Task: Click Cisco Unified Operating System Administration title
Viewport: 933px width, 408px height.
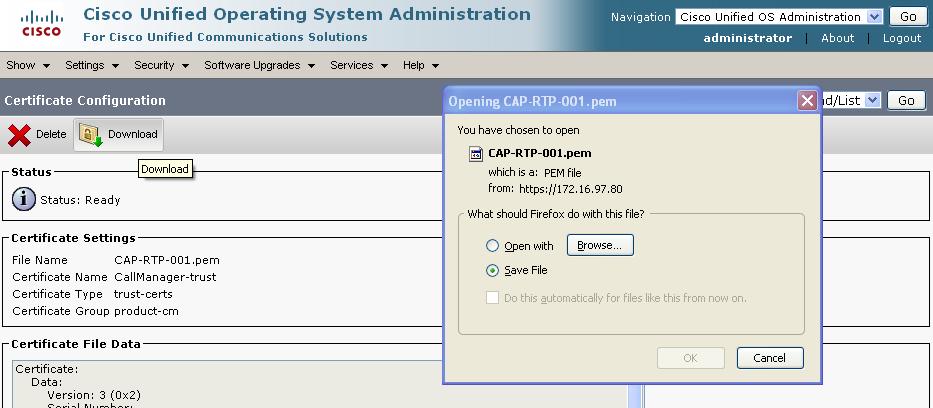Action: [307, 14]
